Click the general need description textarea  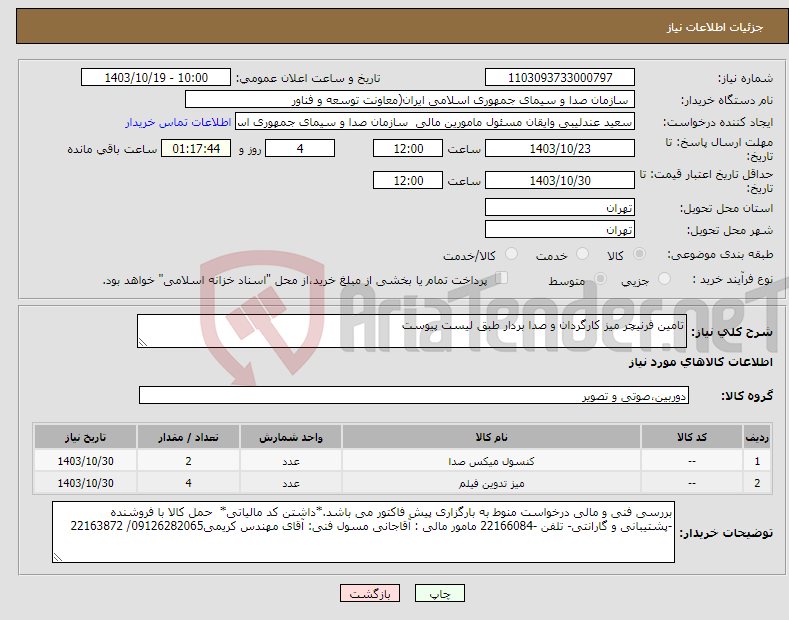[412, 331]
